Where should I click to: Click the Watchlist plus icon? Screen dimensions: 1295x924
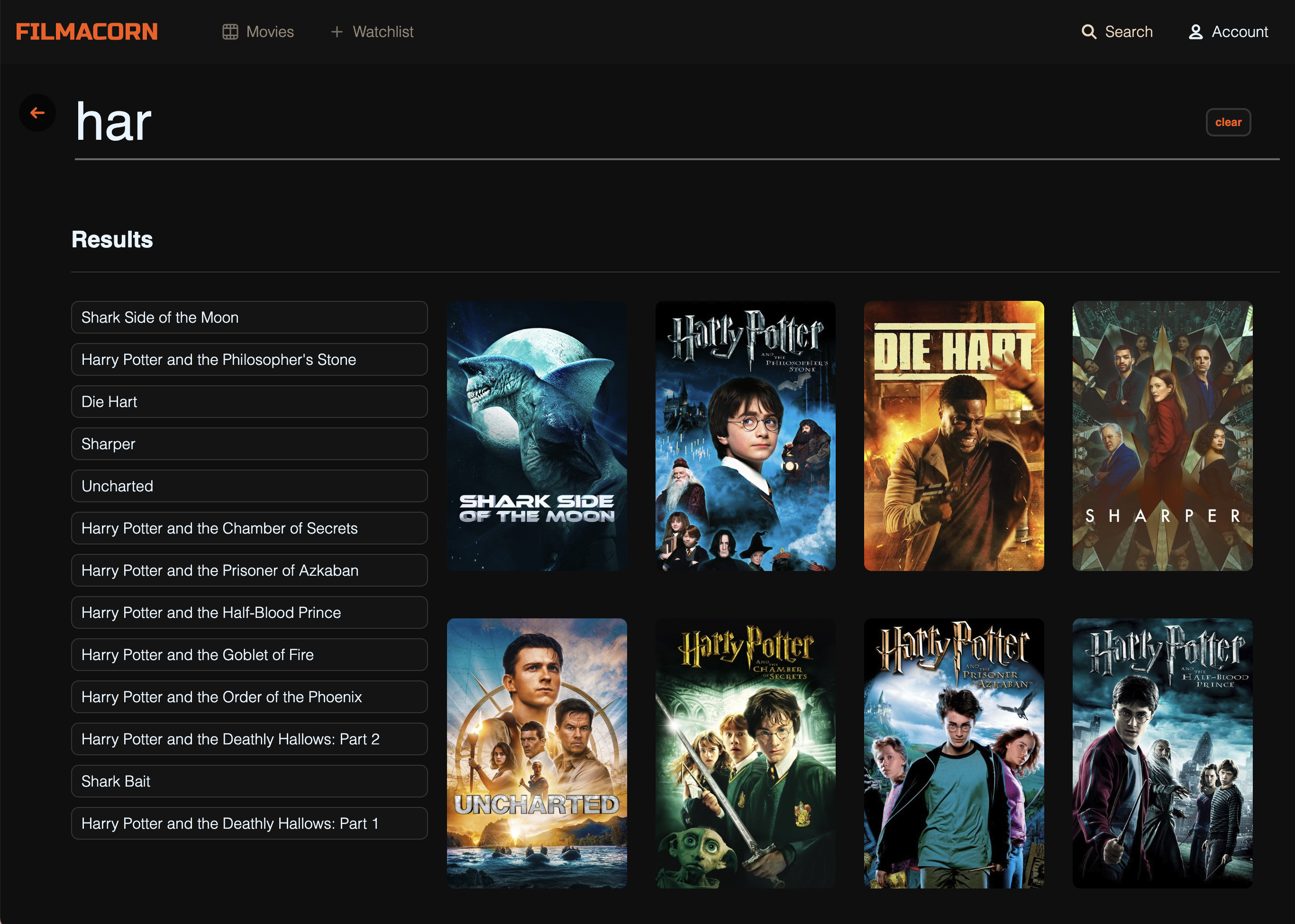point(337,32)
